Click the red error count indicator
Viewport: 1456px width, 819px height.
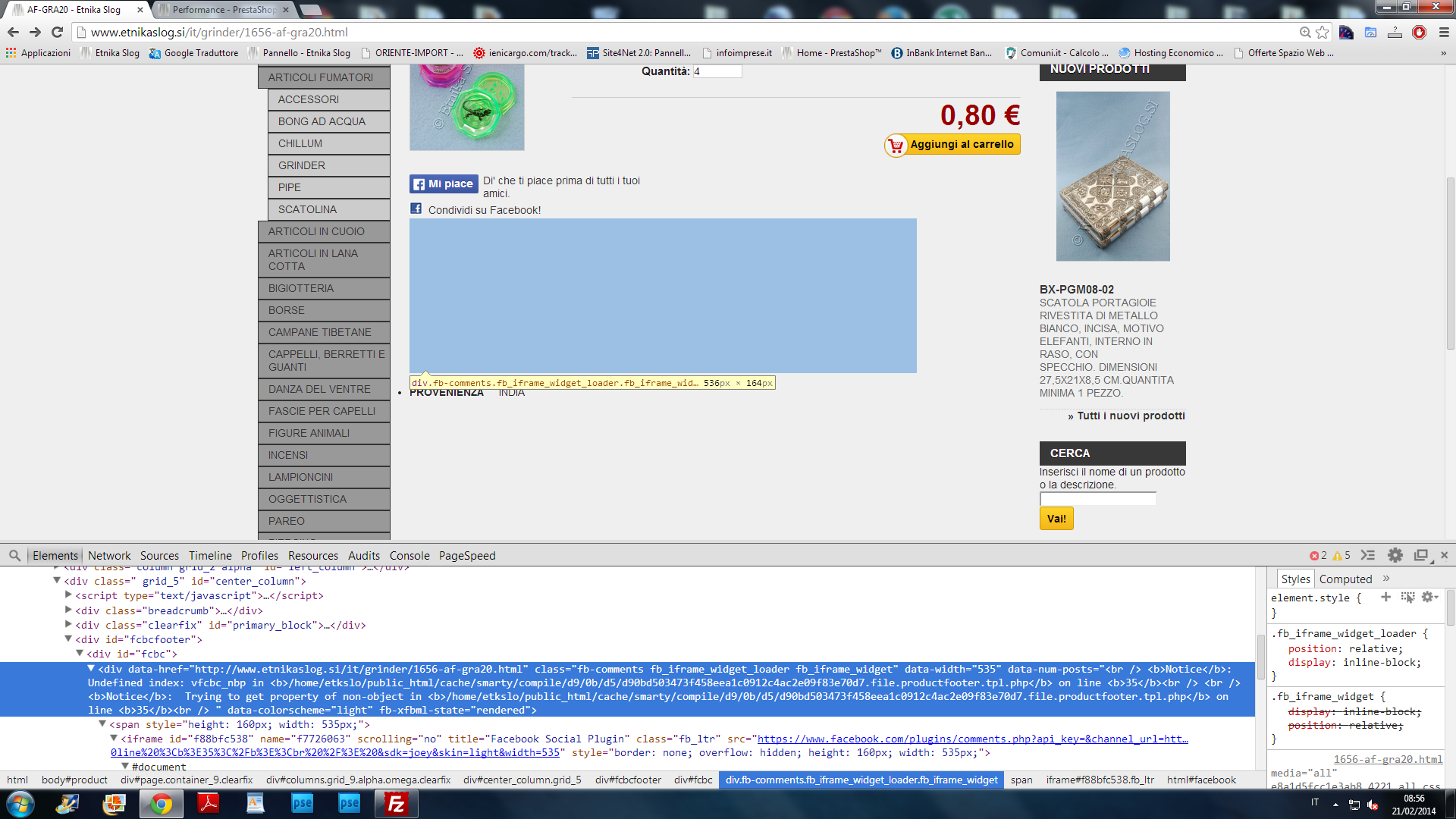pos(1318,556)
